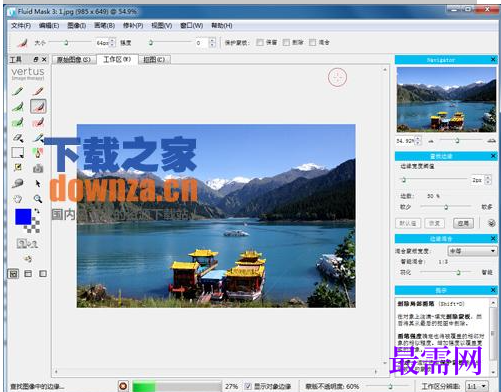This screenshot has width=501, height=392.
Task: Switch to the 原始图像(S) tab
Action: click(x=73, y=60)
